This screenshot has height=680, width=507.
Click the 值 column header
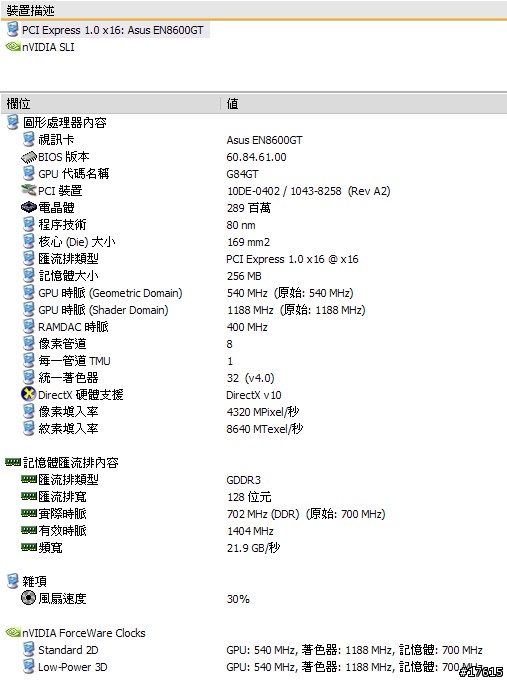point(232,104)
